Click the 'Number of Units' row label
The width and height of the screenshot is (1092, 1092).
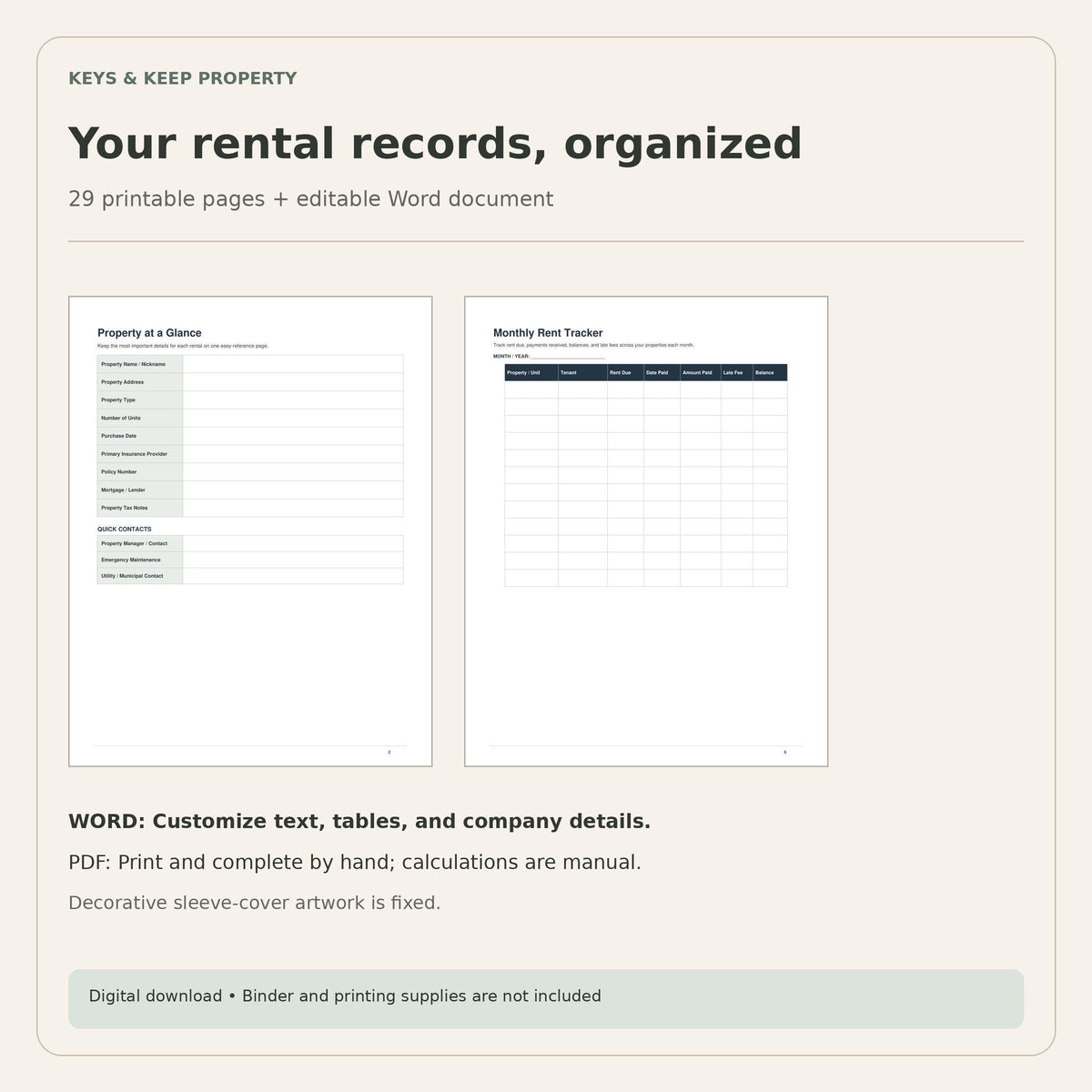140,418
